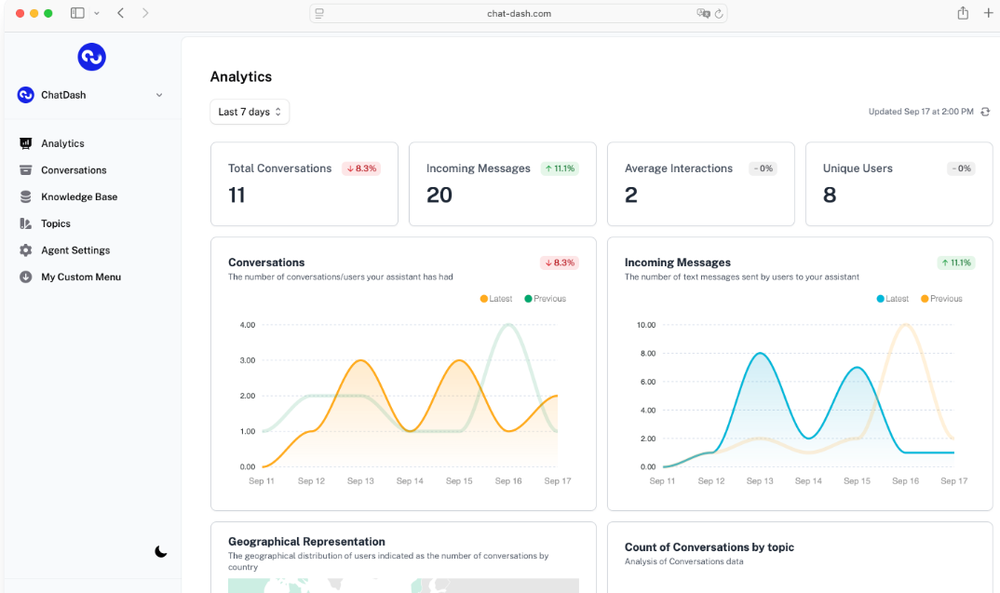This screenshot has height=593, width=1000.
Task: Toggle the Latest series in Conversations chart
Action: tap(496, 298)
